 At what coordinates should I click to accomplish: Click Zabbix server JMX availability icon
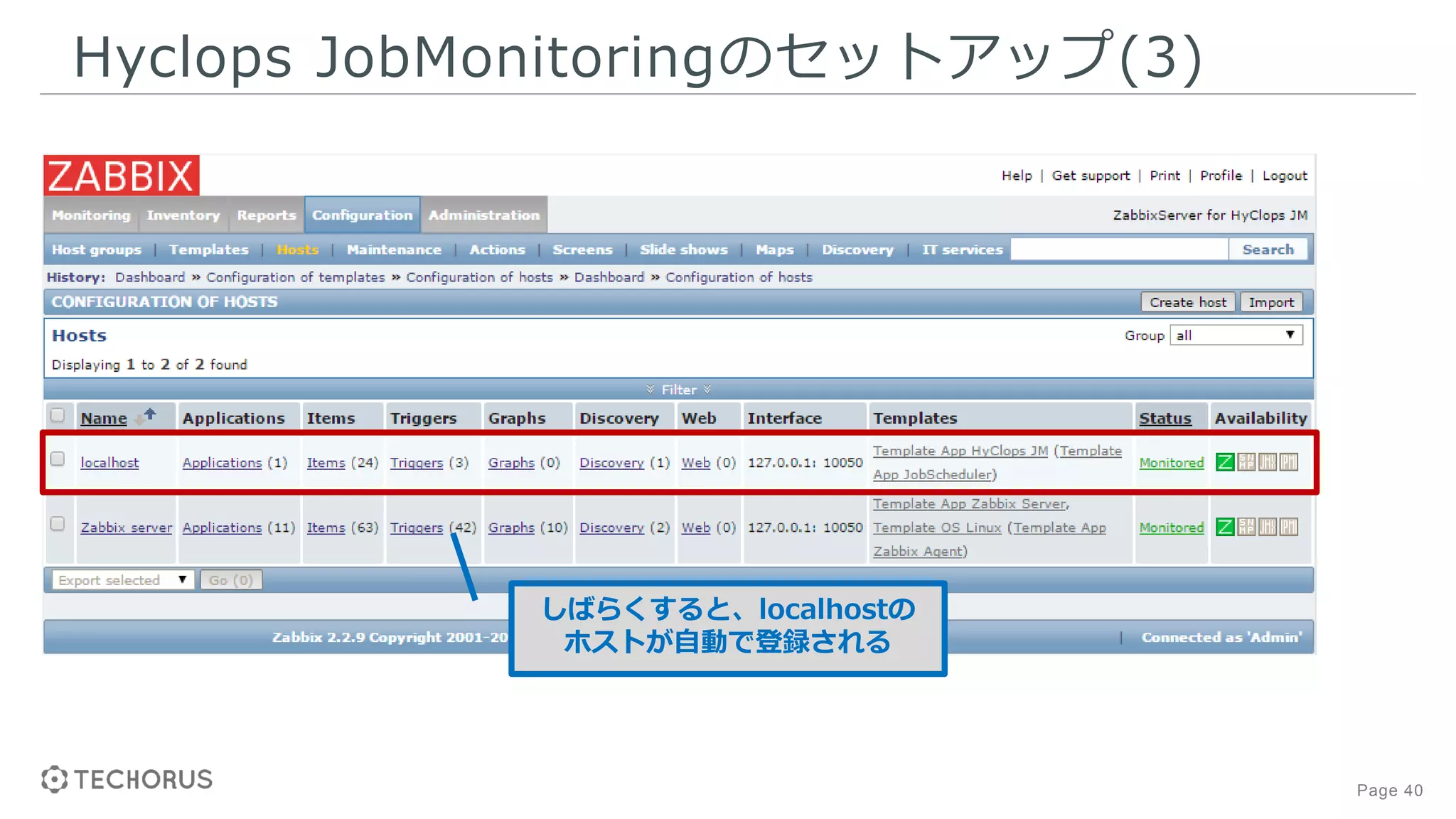point(1268,527)
